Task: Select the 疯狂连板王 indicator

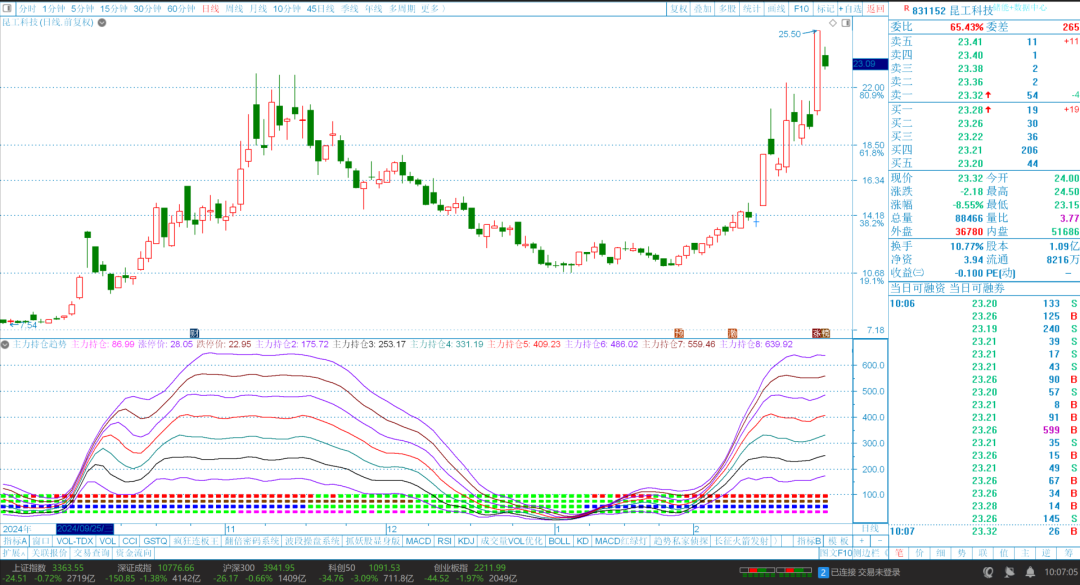Action: [196, 541]
